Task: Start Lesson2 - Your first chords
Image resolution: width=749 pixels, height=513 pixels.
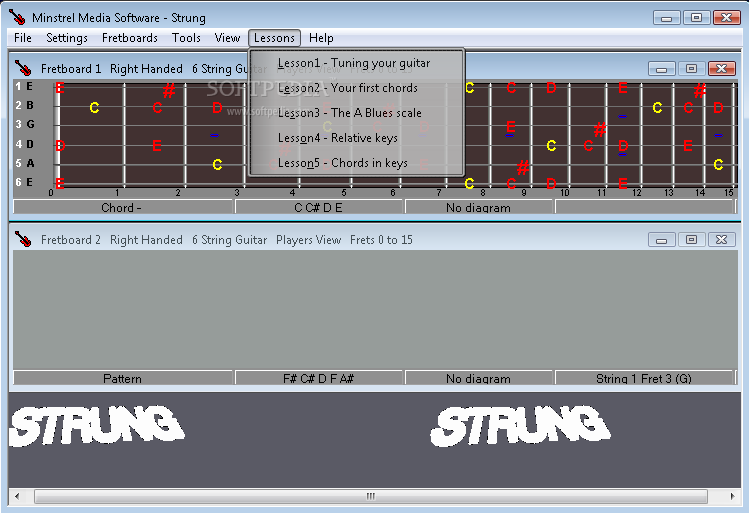Action: tap(356, 88)
